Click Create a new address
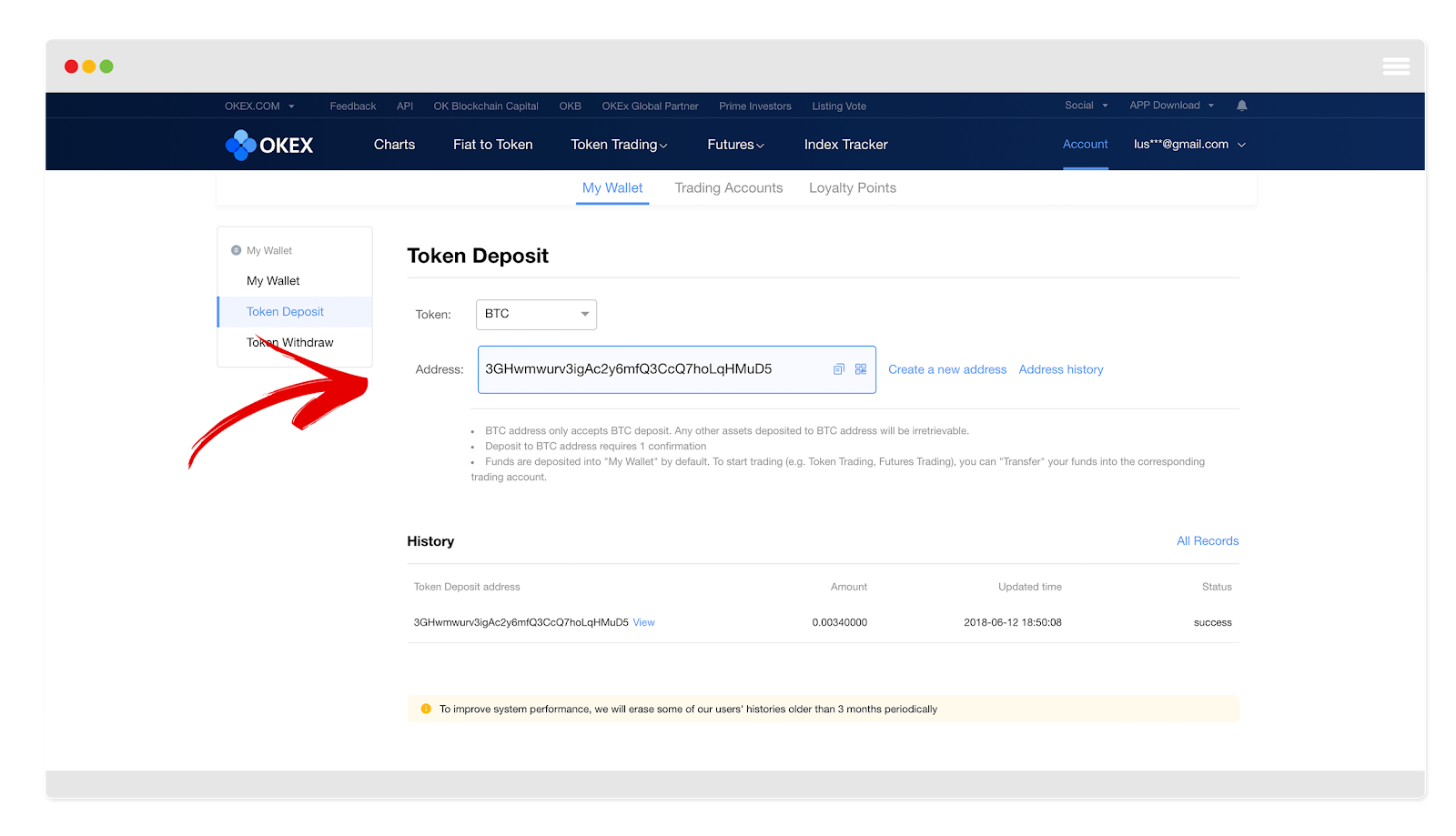This screenshot has height=836, width=1456. pyautogui.click(x=947, y=369)
